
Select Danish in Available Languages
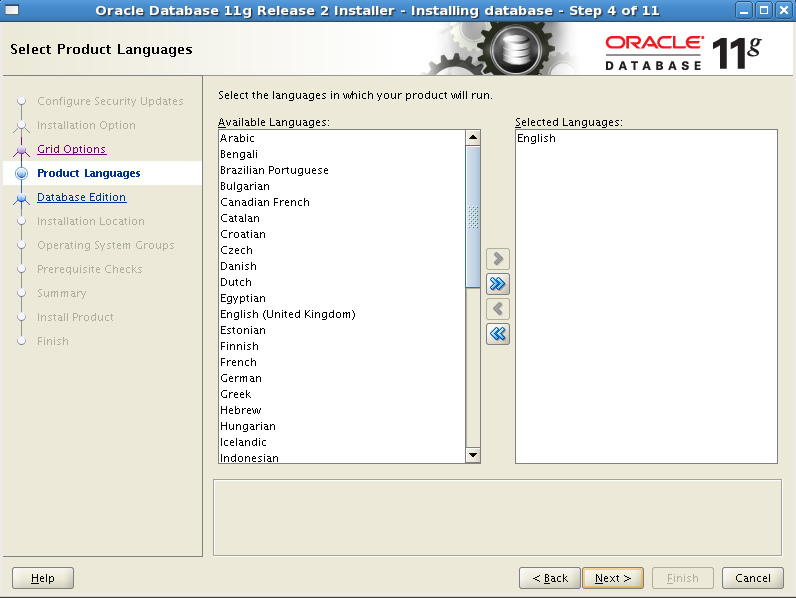pyautogui.click(x=342, y=266)
